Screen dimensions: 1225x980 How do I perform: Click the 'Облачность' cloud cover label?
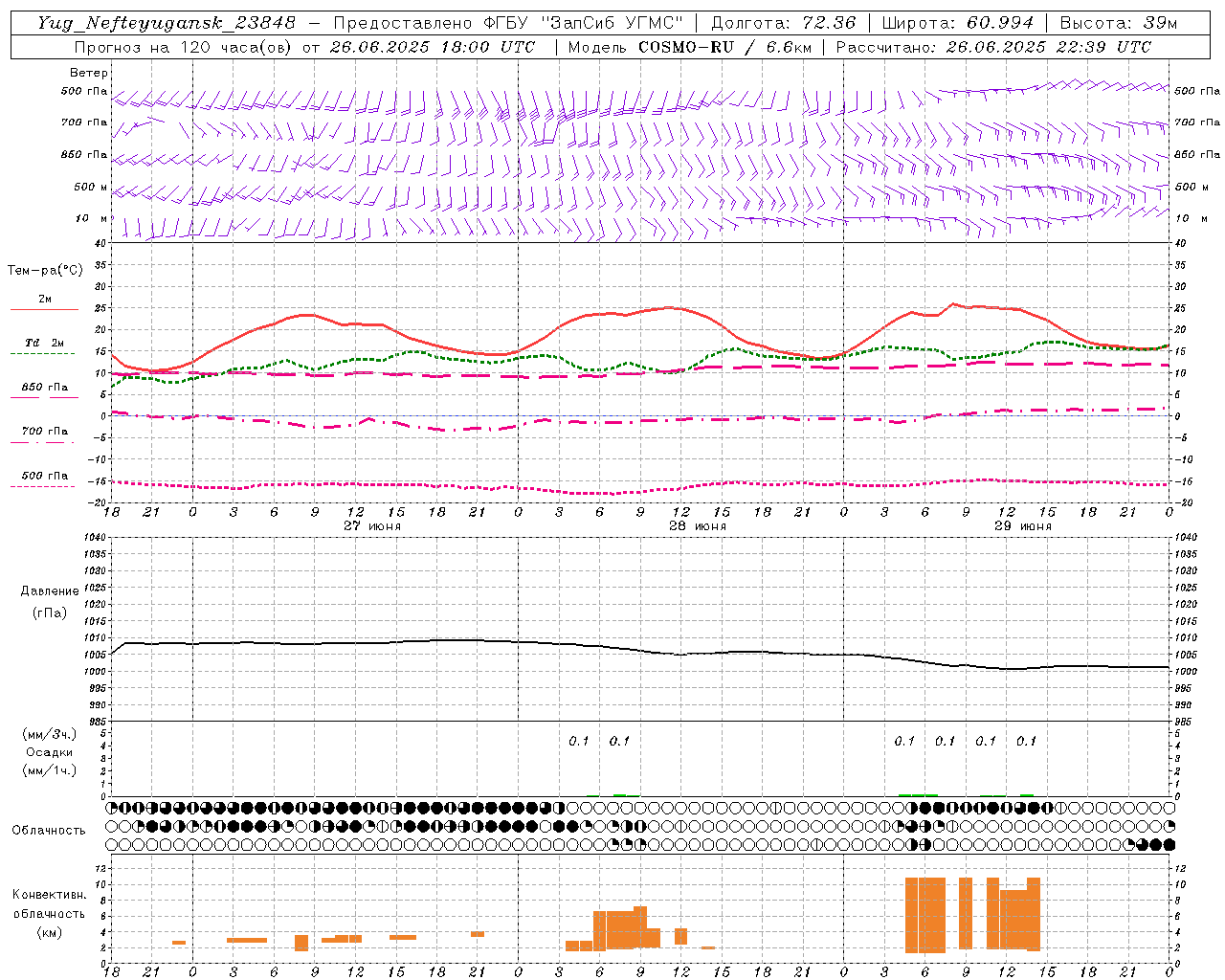pyautogui.click(x=49, y=830)
